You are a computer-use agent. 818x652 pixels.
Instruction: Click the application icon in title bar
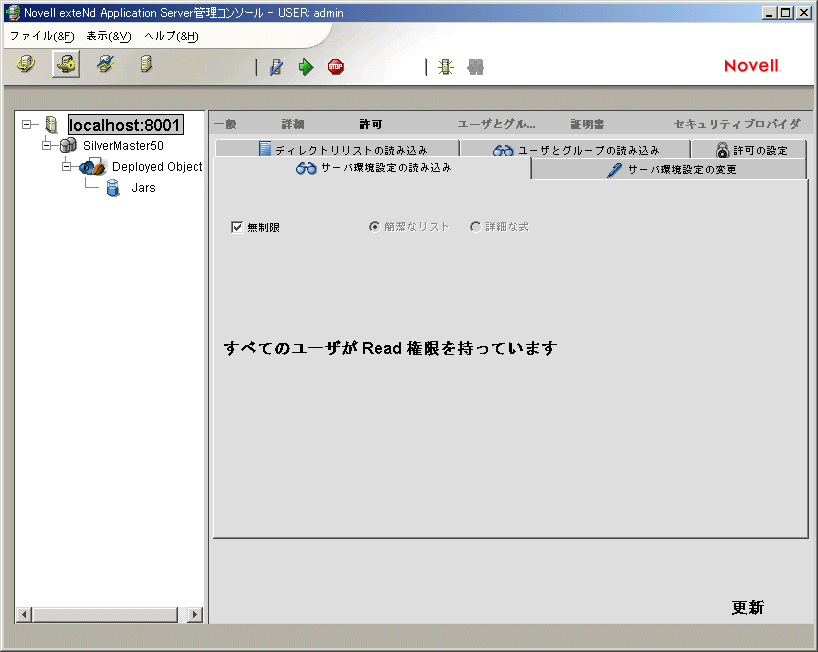[x=13, y=13]
